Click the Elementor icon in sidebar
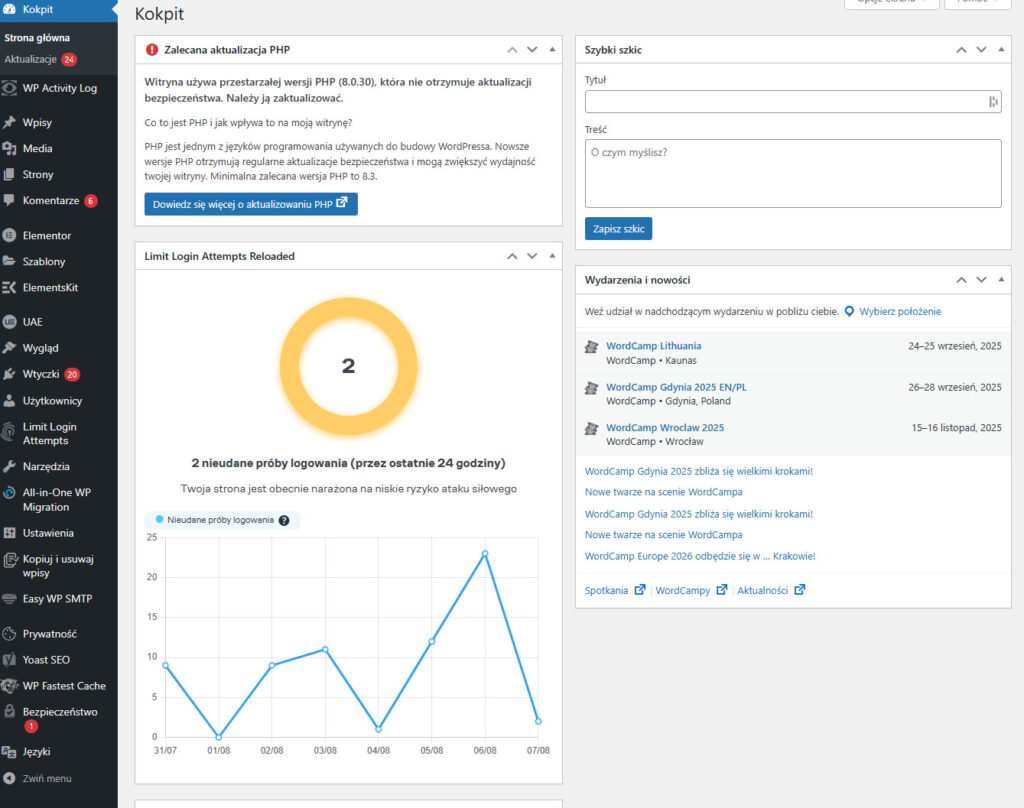Image resolution: width=1024 pixels, height=808 pixels. click(x=10, y=236)
